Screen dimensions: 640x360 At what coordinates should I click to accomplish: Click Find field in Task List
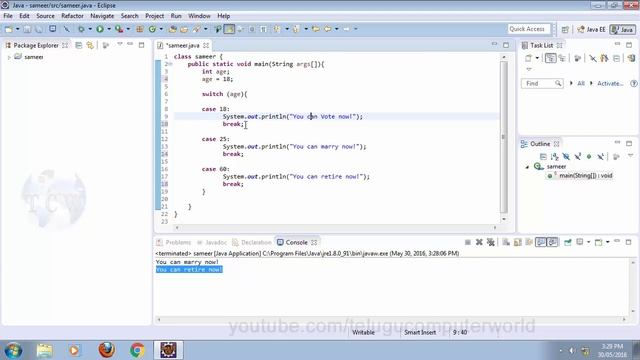[542, 83]
